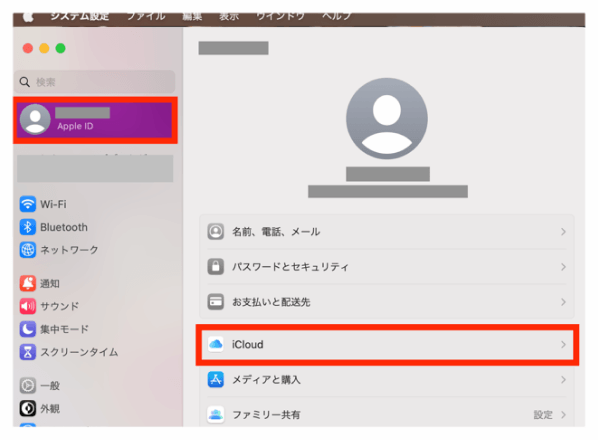This screenshot has height=441, width=600.
Task: Click the 外観 appearance icon
Action: tap(28, 408)
